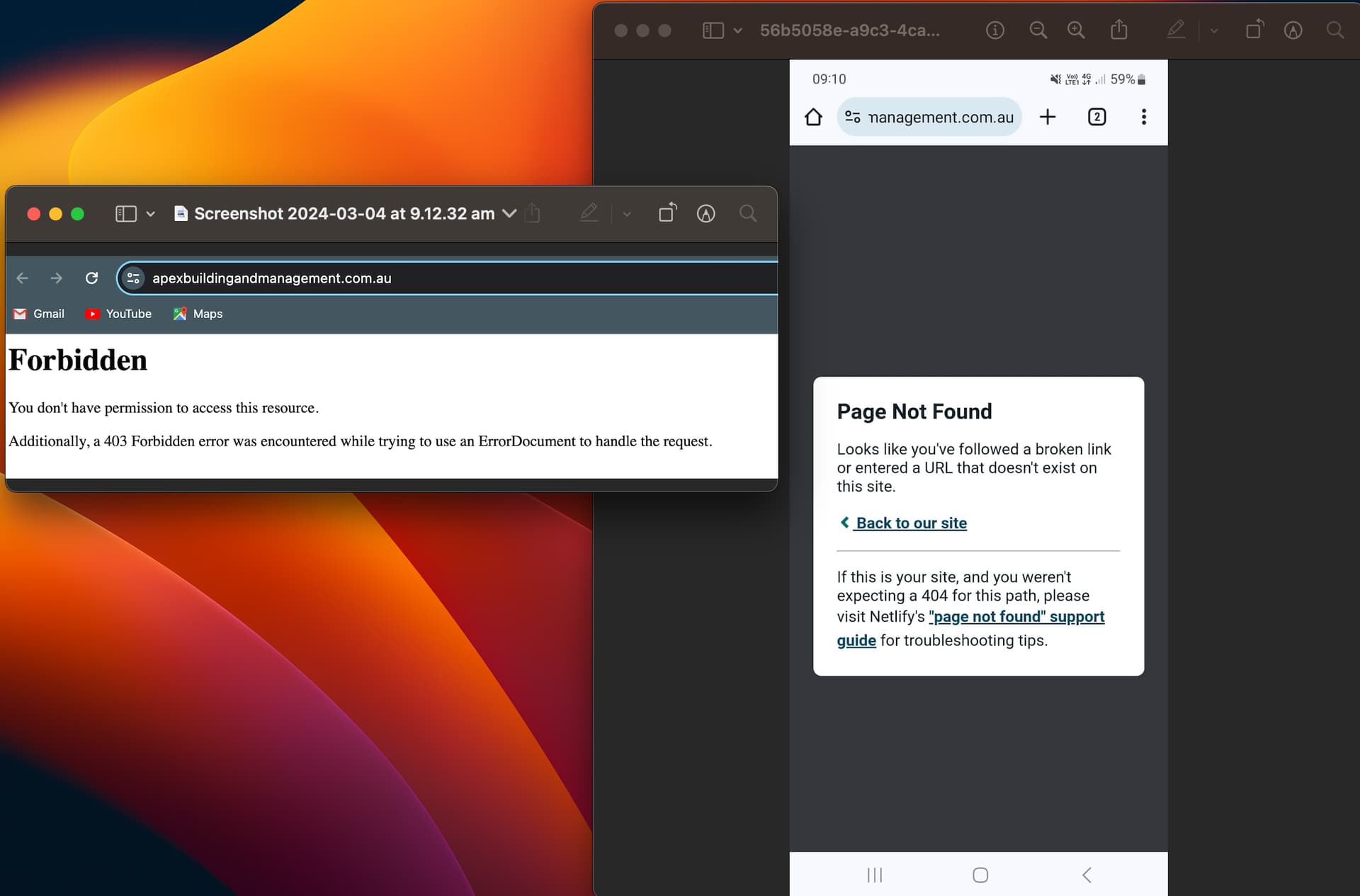
Task: Open the chevron beside the markup pencil icon
Action: pyautogui.click(x=626, y=213)
